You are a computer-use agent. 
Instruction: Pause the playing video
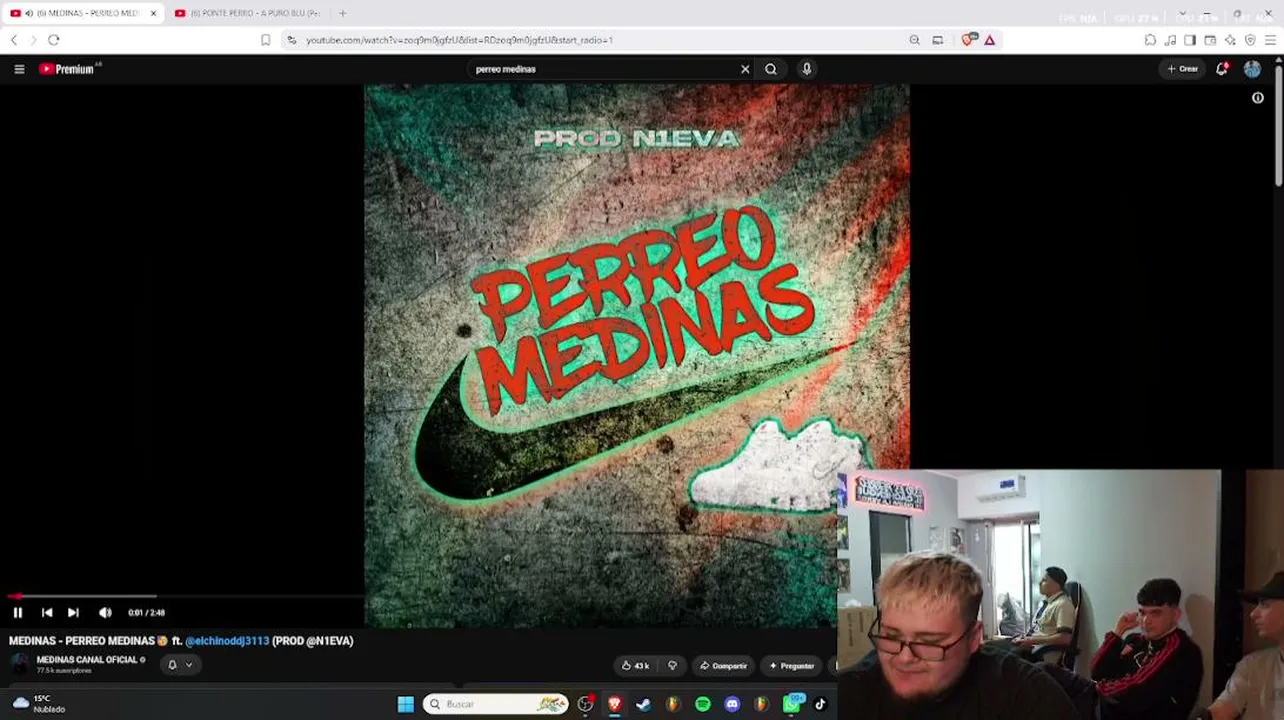click(18, 613)
